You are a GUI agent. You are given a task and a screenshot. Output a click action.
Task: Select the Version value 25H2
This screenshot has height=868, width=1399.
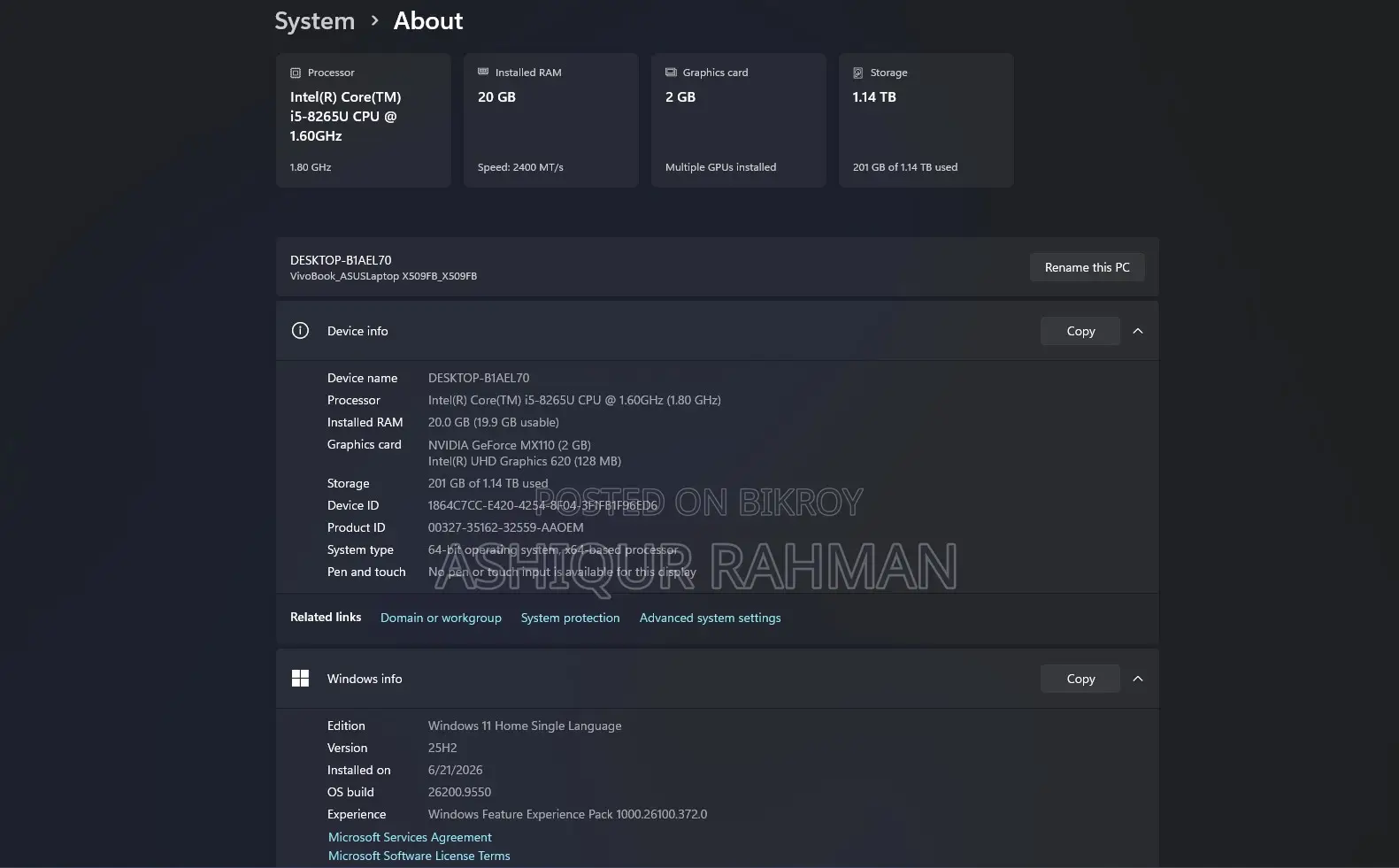(x=442, y=748)
